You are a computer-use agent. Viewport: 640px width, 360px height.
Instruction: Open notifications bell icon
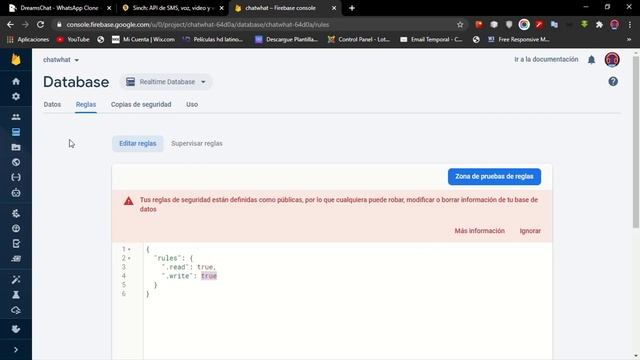click(591, 60)
